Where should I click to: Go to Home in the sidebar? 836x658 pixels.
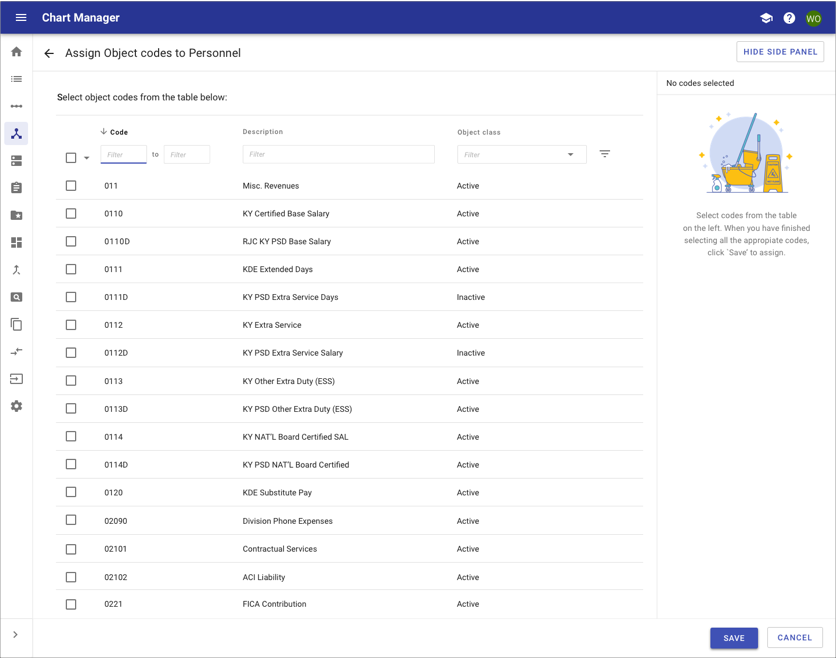click(x=17, y=52)
